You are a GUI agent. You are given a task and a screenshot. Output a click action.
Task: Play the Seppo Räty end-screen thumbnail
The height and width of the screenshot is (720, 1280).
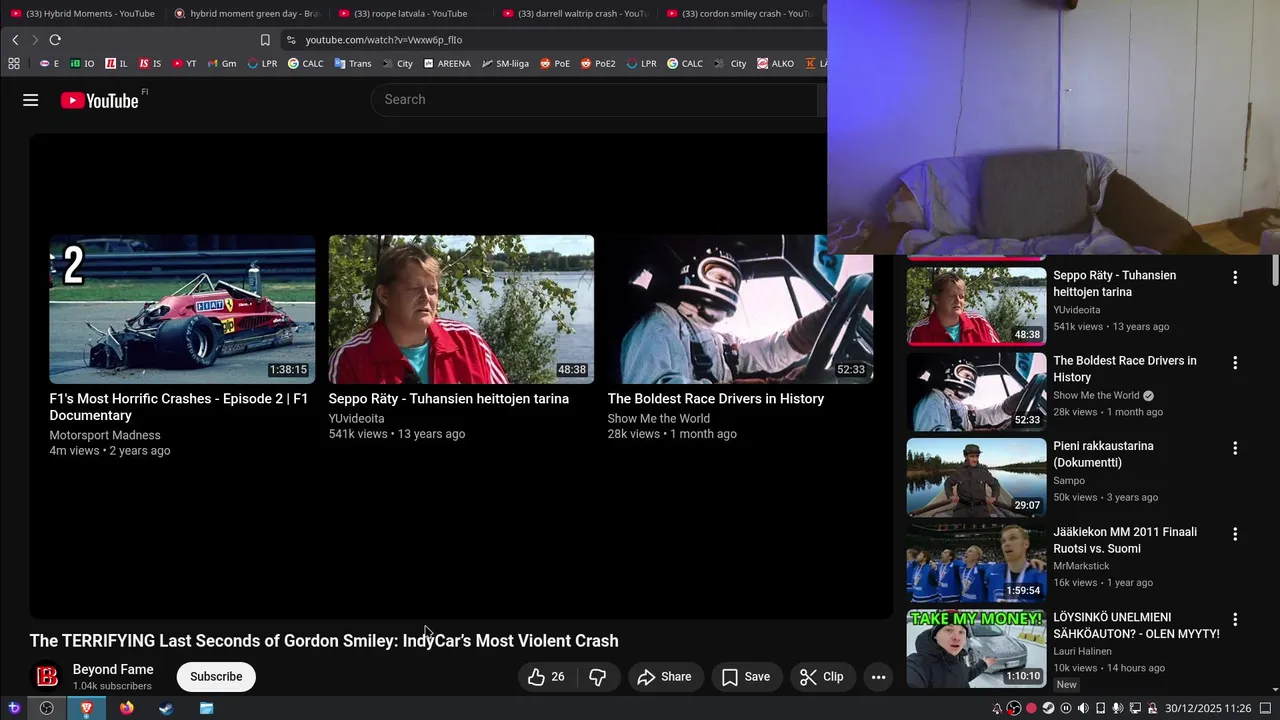461,309
